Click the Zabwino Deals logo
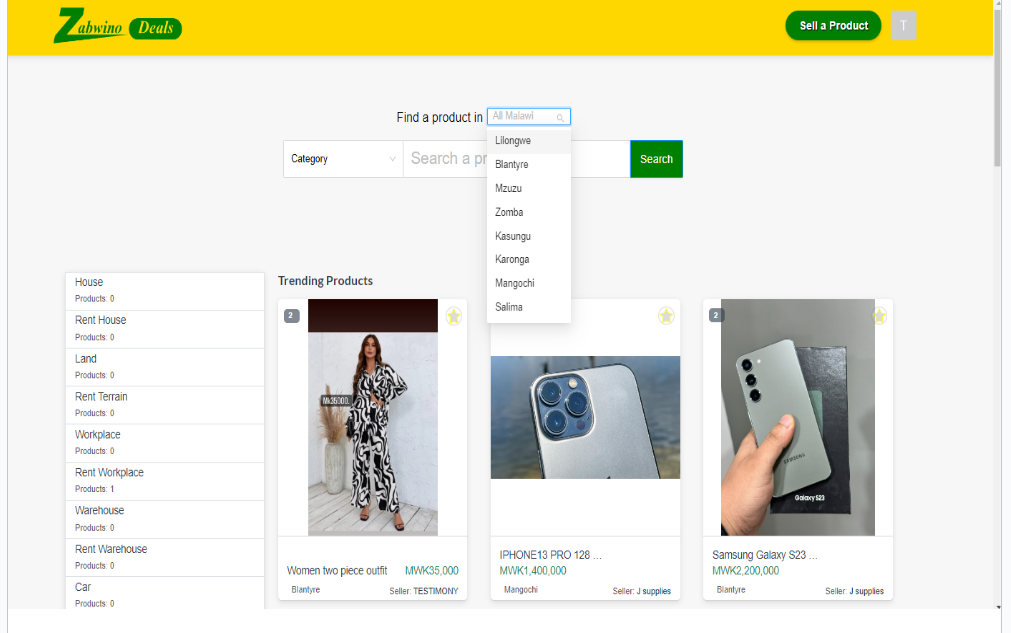The height and width of the screenshot is (633, 1011). click(117, 26)
